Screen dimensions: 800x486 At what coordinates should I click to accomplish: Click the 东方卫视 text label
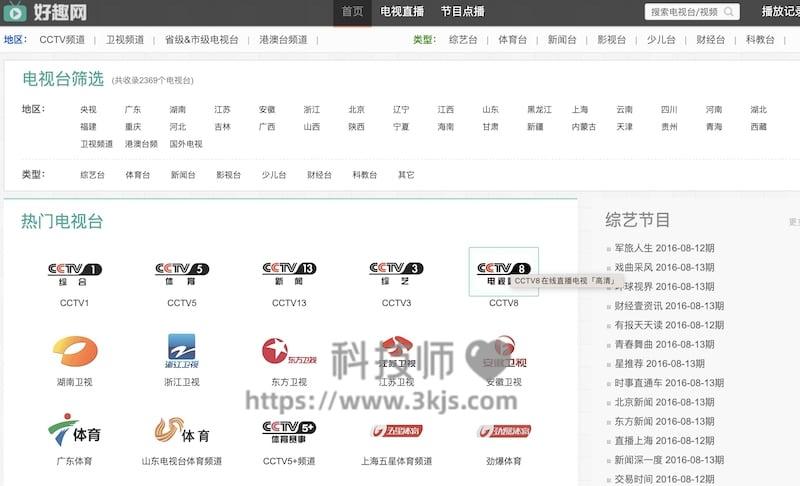tap(289, 382)
